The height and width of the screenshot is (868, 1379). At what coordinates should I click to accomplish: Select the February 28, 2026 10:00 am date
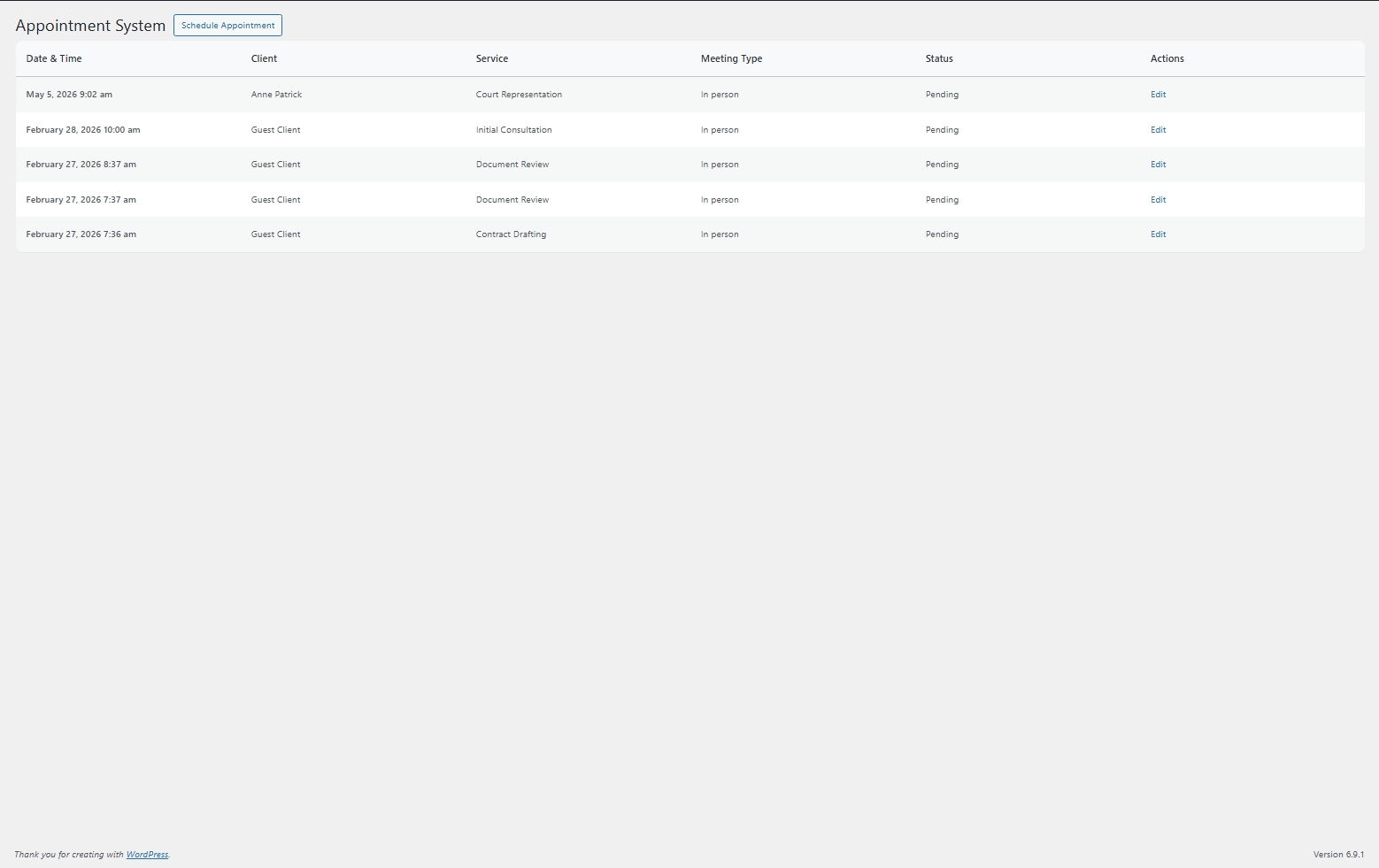coord(83,130)
